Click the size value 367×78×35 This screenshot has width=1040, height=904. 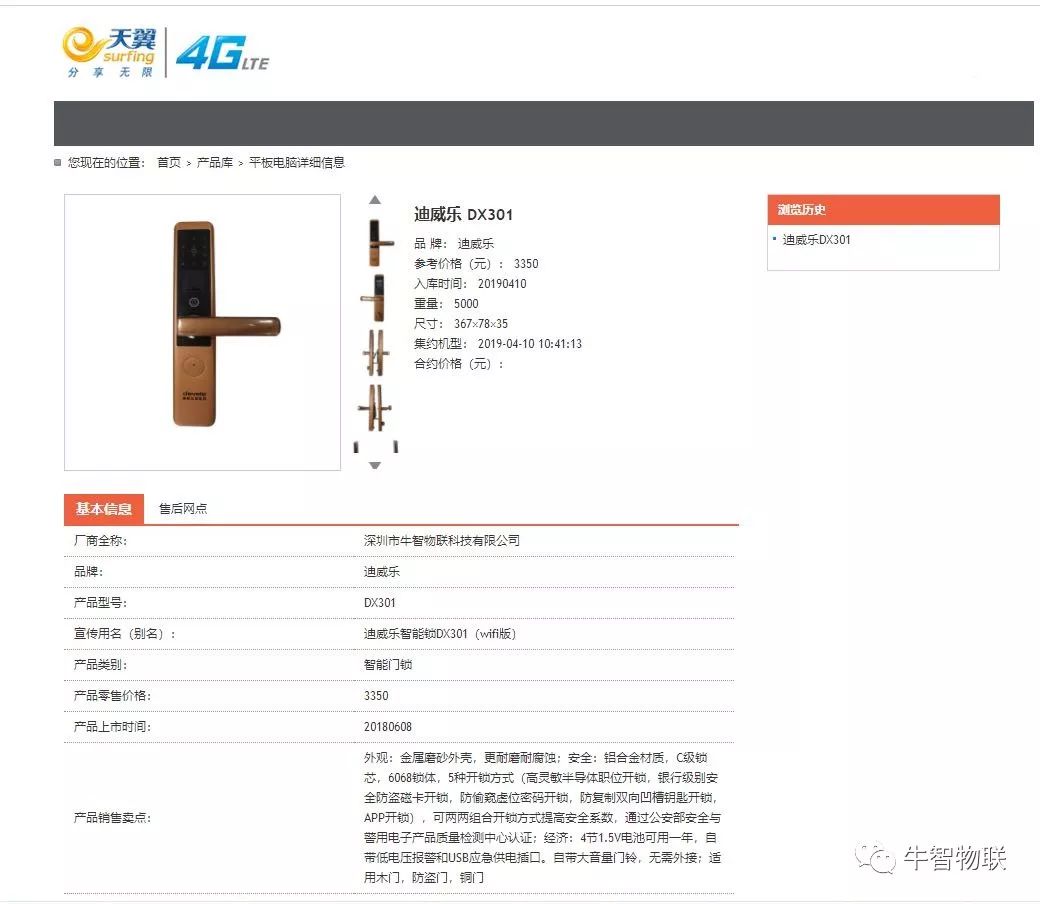[x=481, y=324]
